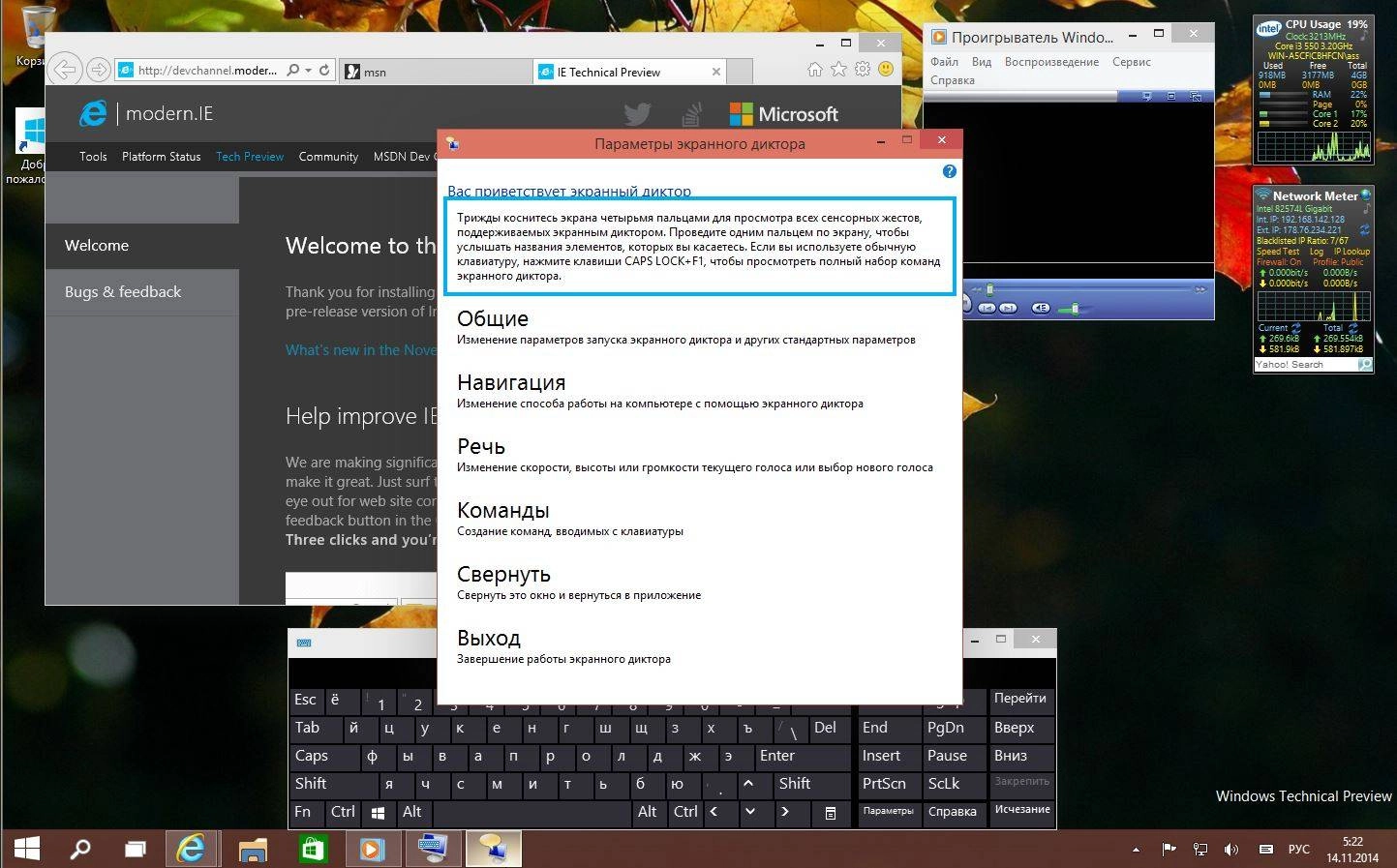This screenshot has height=868, width=1397.
Task: Toggle the left Shift key on on-screen keyboard
Action: 333,785
